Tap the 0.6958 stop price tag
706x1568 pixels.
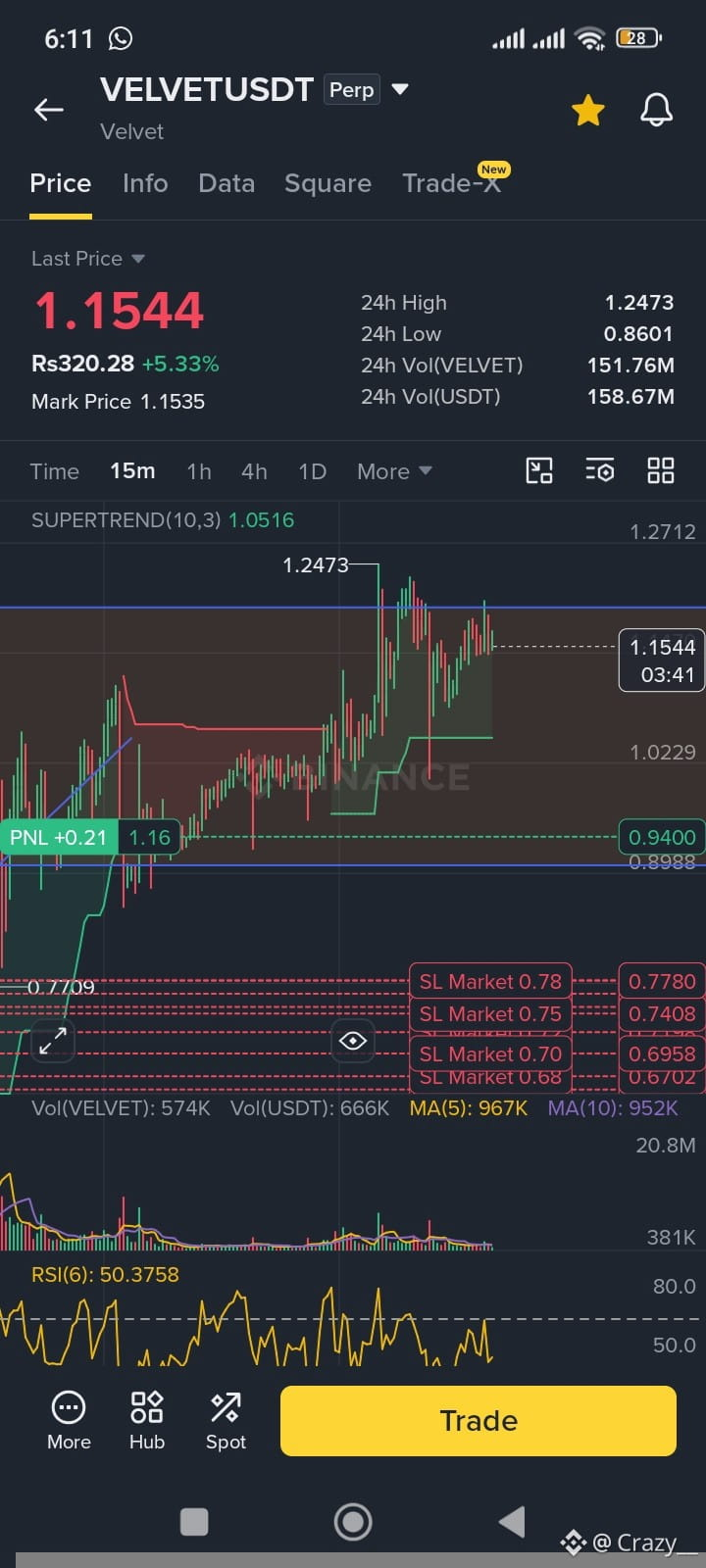point(662,1054)
